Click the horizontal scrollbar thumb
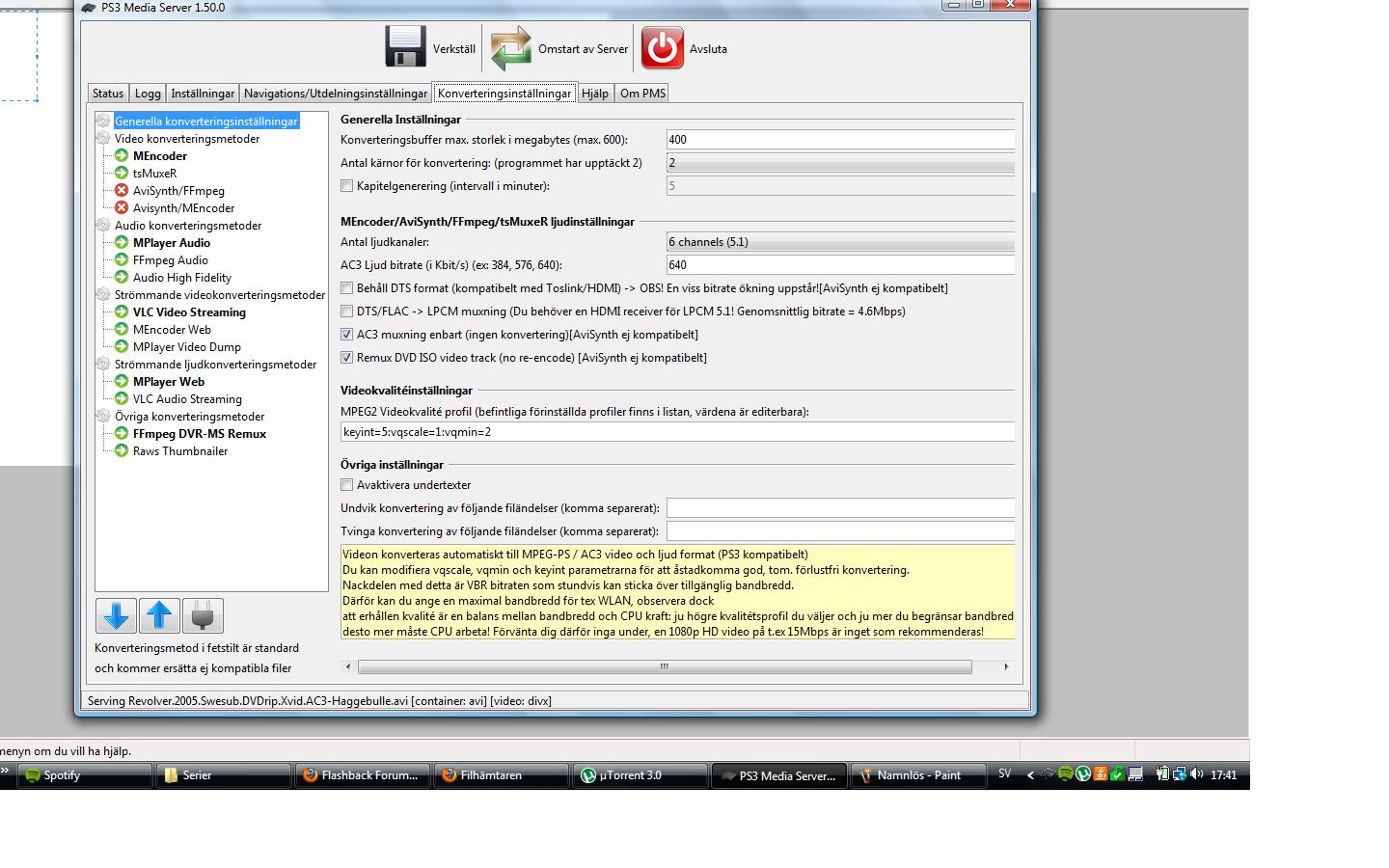 click(x=665, y=666)
